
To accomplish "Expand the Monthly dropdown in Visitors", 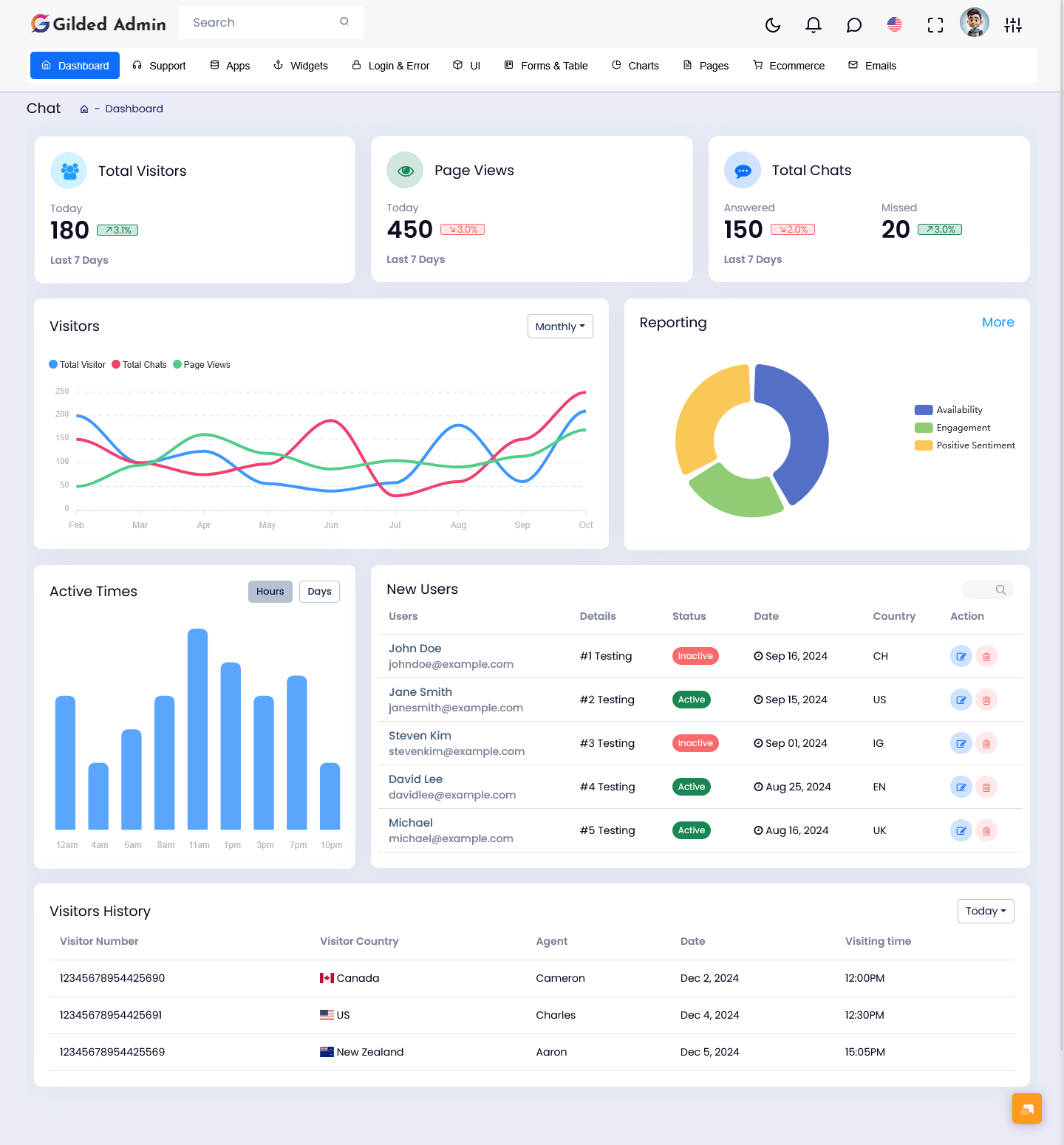I will 560,327.
